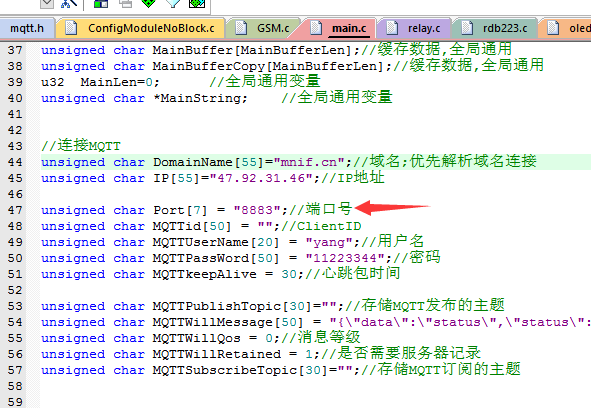
Task: Select the main.c tab
Action: (338, 28)
